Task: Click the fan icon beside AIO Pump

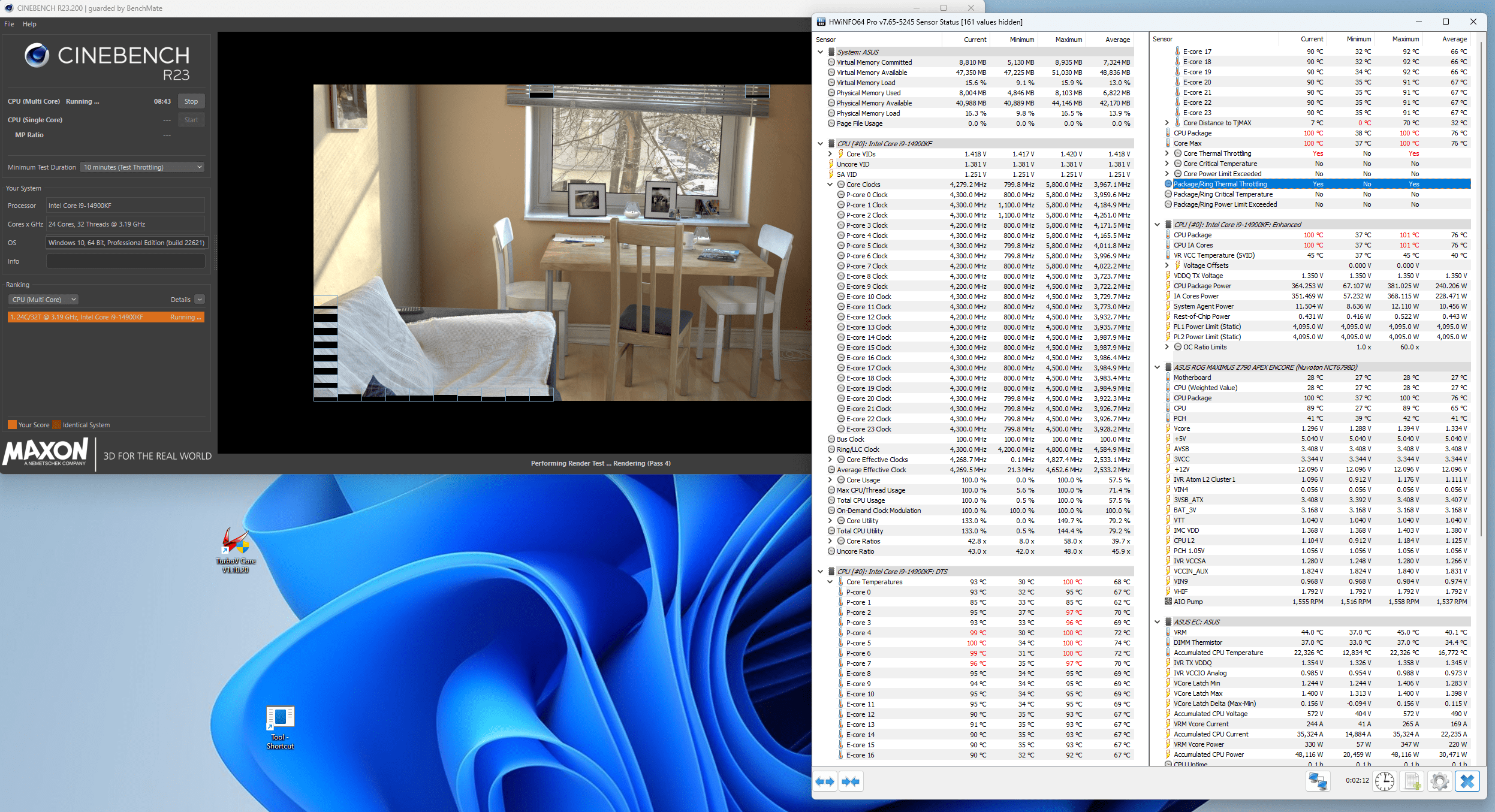Action: [1168, 602]
